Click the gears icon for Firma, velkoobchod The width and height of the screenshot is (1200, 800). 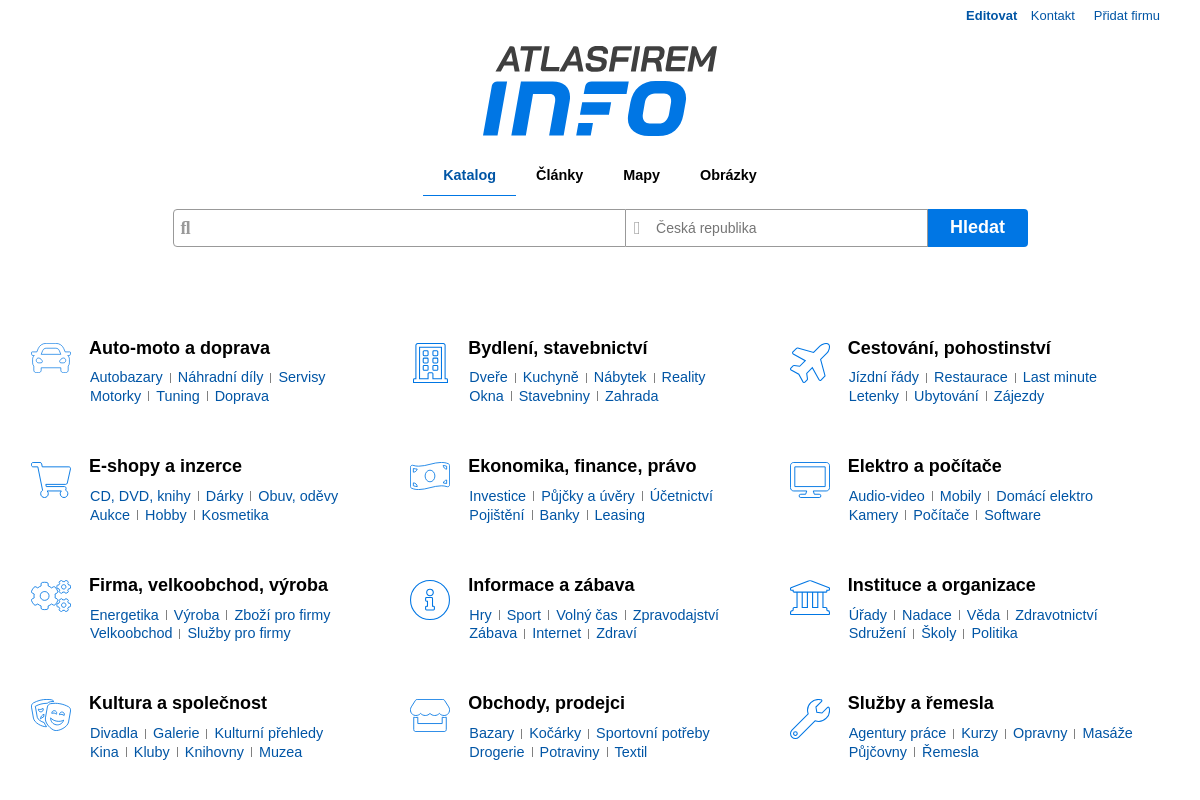(51, 595)
